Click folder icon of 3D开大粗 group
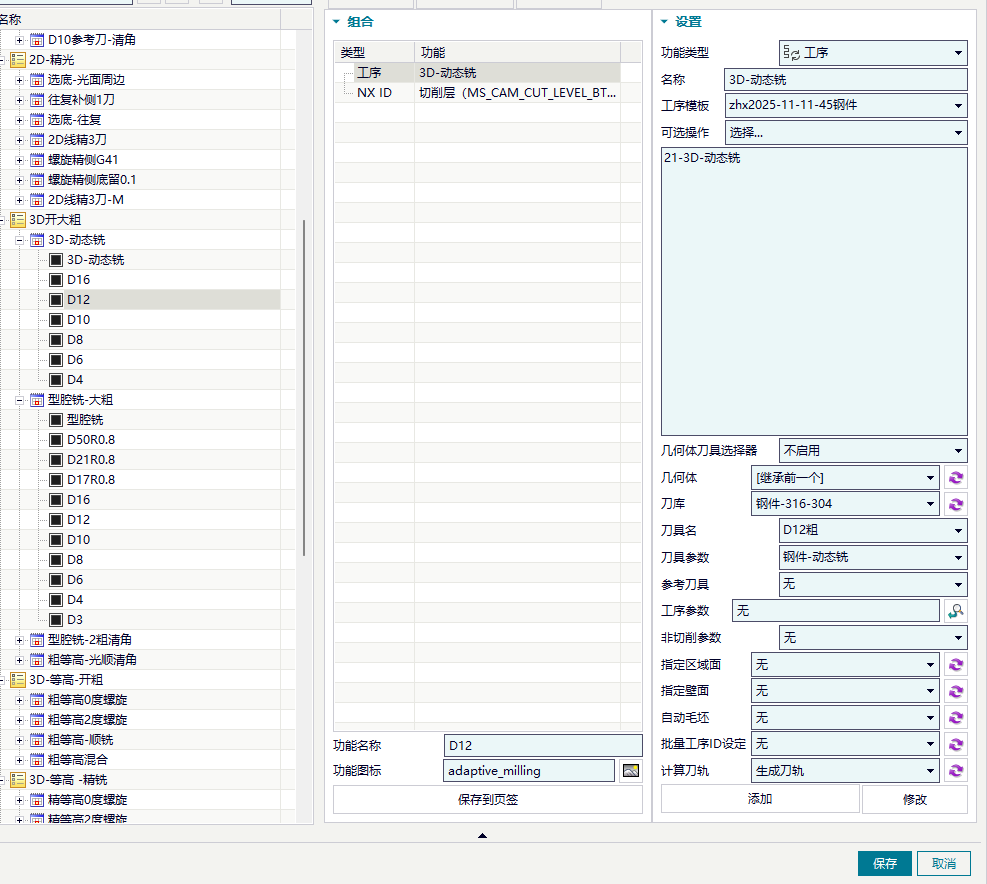The width and height of the screenshot is (987, 884). coord(18,220)
